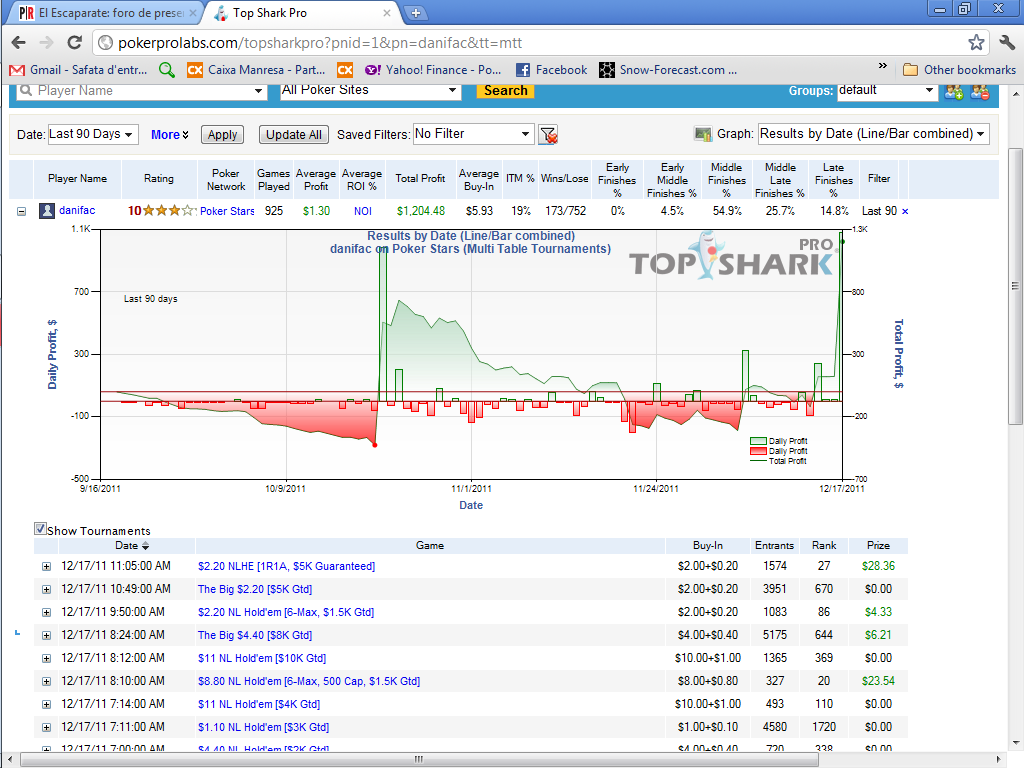This screenshot has height=768, width=1024.
Task: Open $11 NL Hold'em [$10K Gtd] link
Action: 262,658
